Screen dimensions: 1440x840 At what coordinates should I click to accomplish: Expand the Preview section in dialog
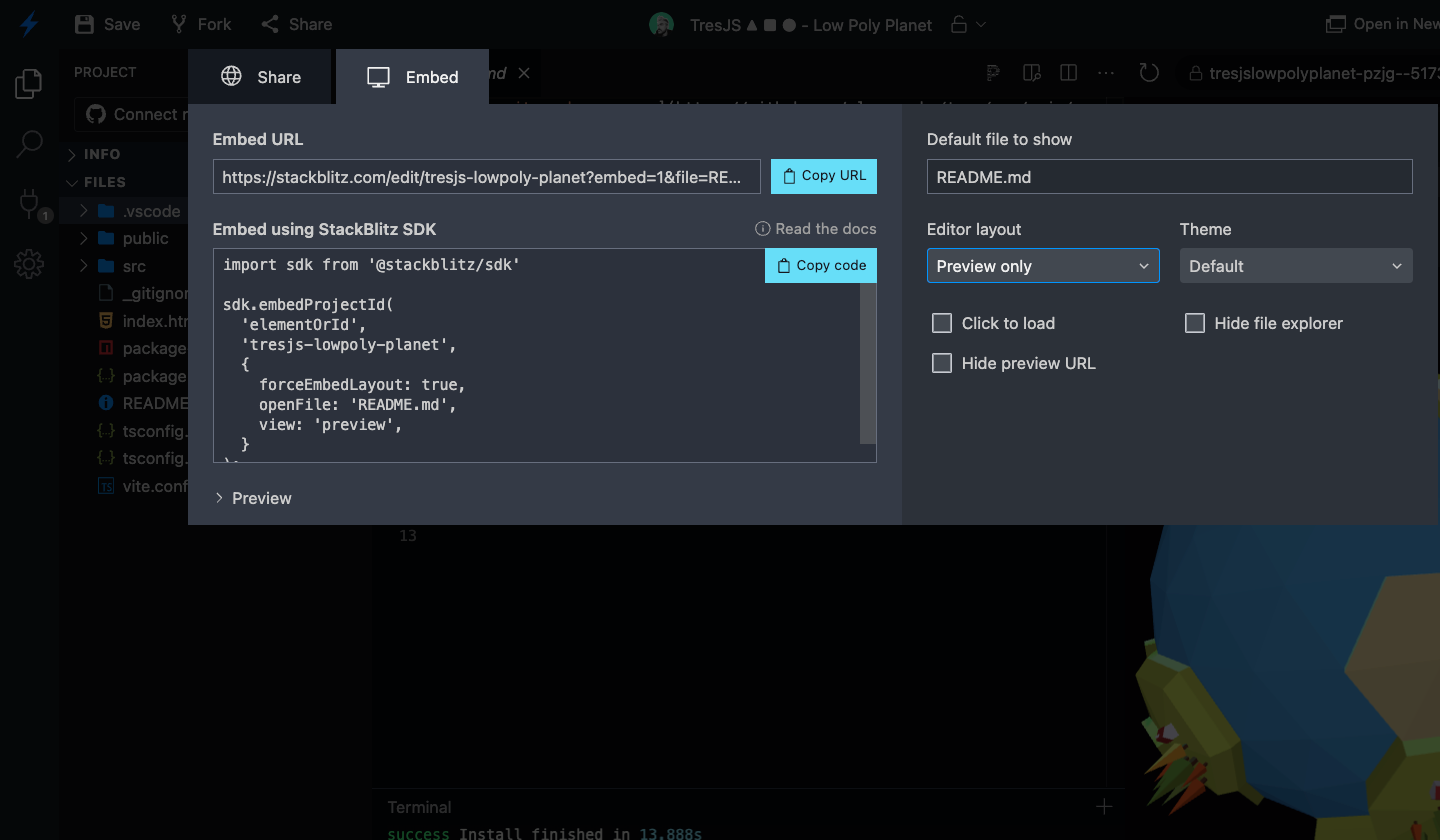click(254, 498)
